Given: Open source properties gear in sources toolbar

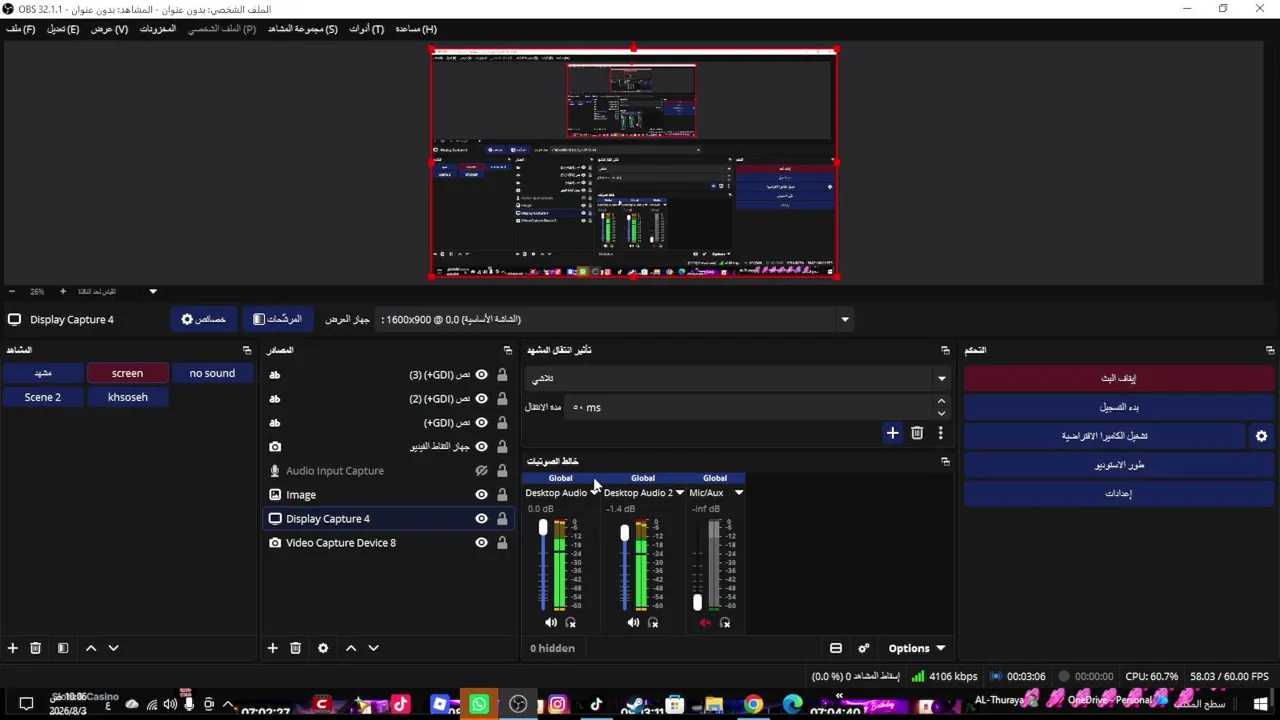Looking at the screenshot, I should (323, 648).
